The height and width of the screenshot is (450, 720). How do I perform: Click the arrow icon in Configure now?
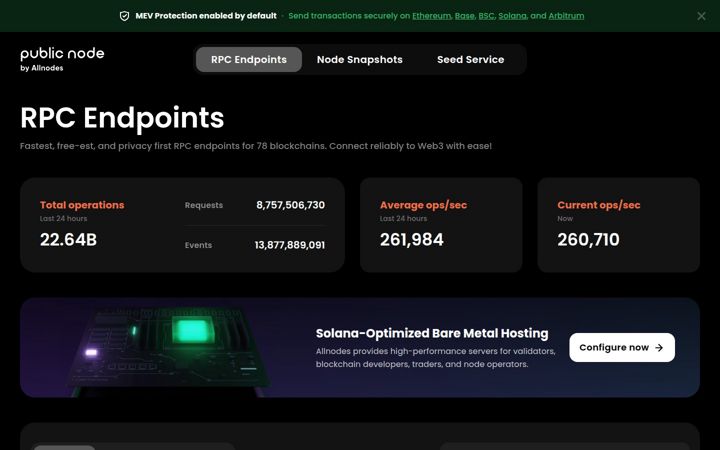[659, 348]
